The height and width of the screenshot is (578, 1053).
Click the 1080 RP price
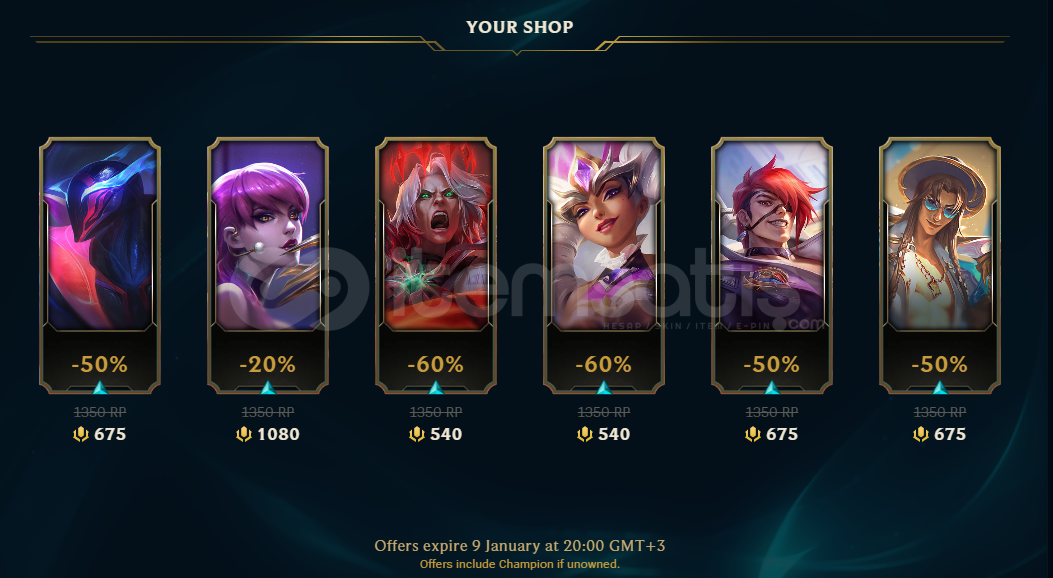coord(278,434)
